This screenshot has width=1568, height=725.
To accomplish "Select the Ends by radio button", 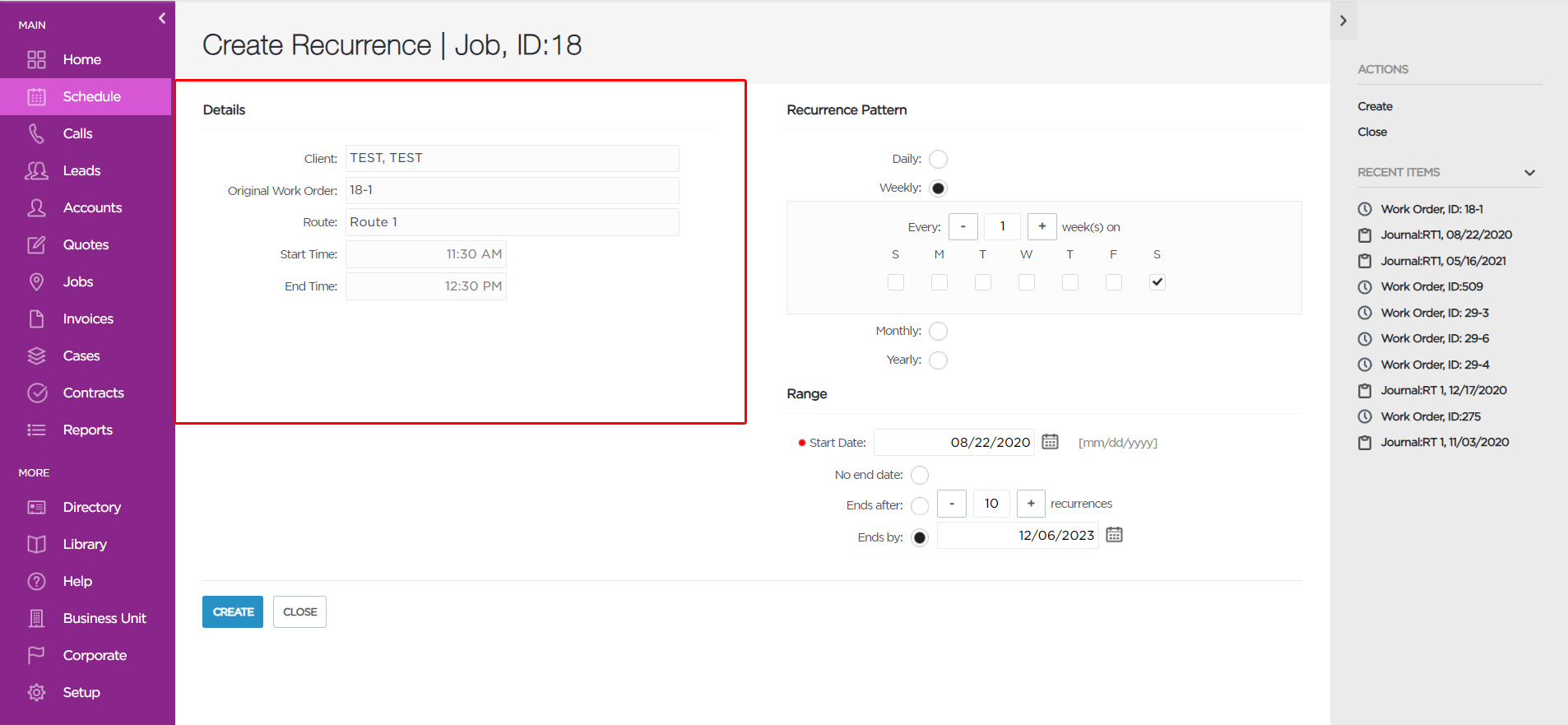I will [x=920, y=537].
